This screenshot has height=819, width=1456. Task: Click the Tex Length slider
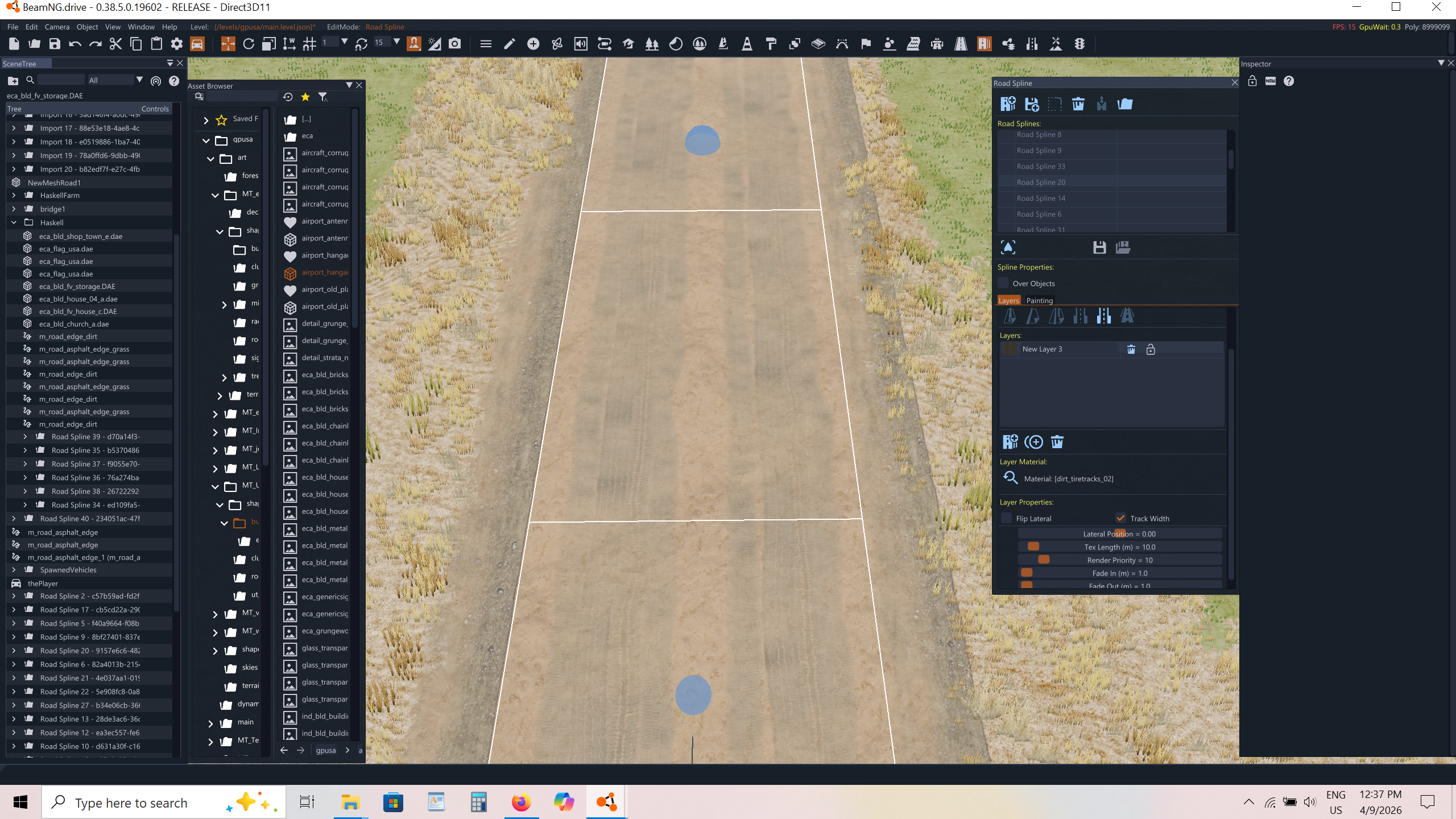(1119, 547)
